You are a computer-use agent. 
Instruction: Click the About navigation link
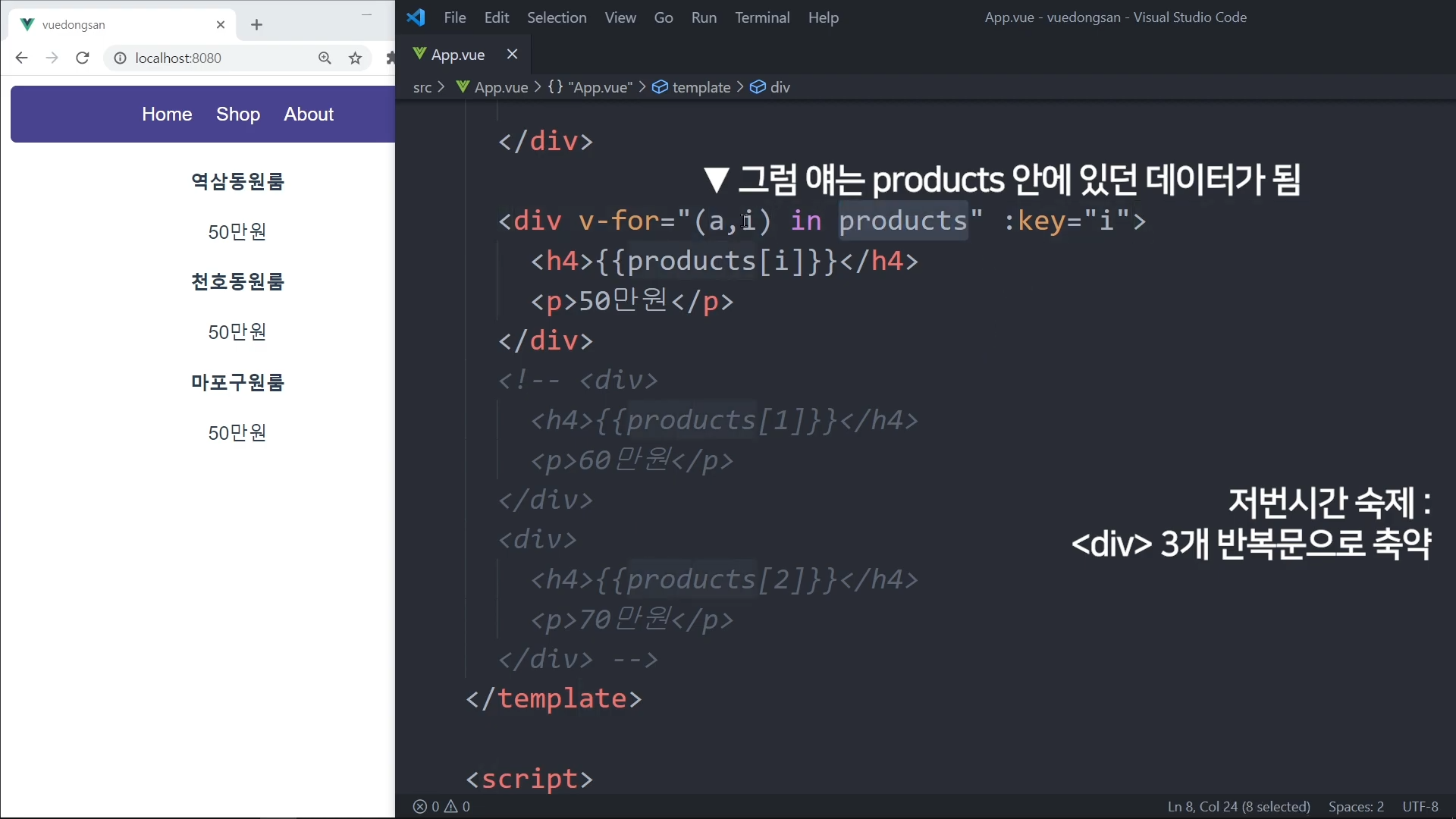click(309, 115)
